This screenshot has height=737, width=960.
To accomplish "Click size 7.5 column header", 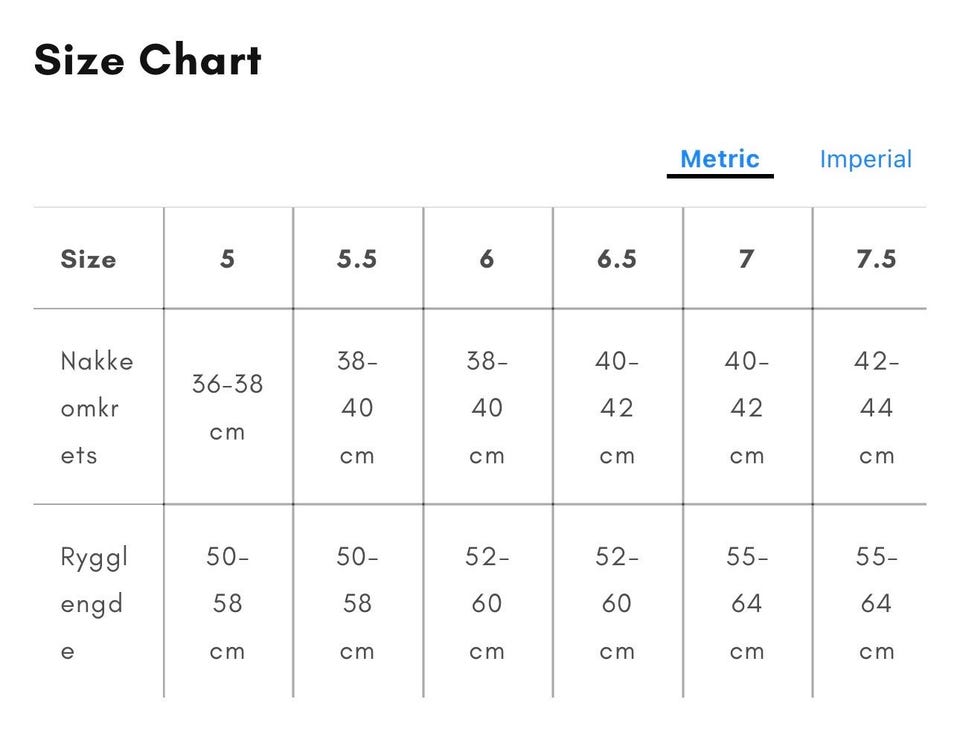I will (x=876, y=259).
